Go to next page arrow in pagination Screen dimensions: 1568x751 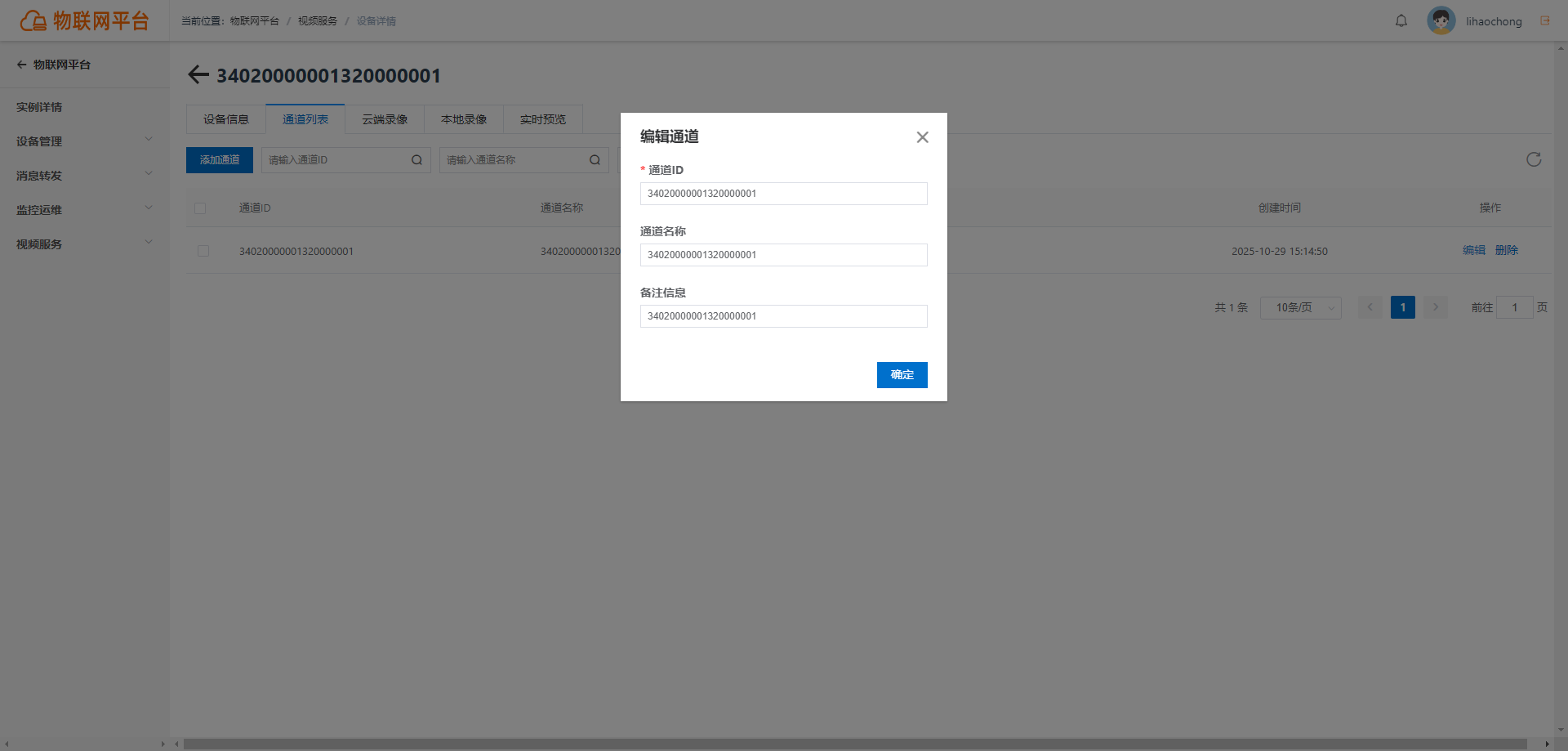pyautogui.click(x=1436, y=307)
